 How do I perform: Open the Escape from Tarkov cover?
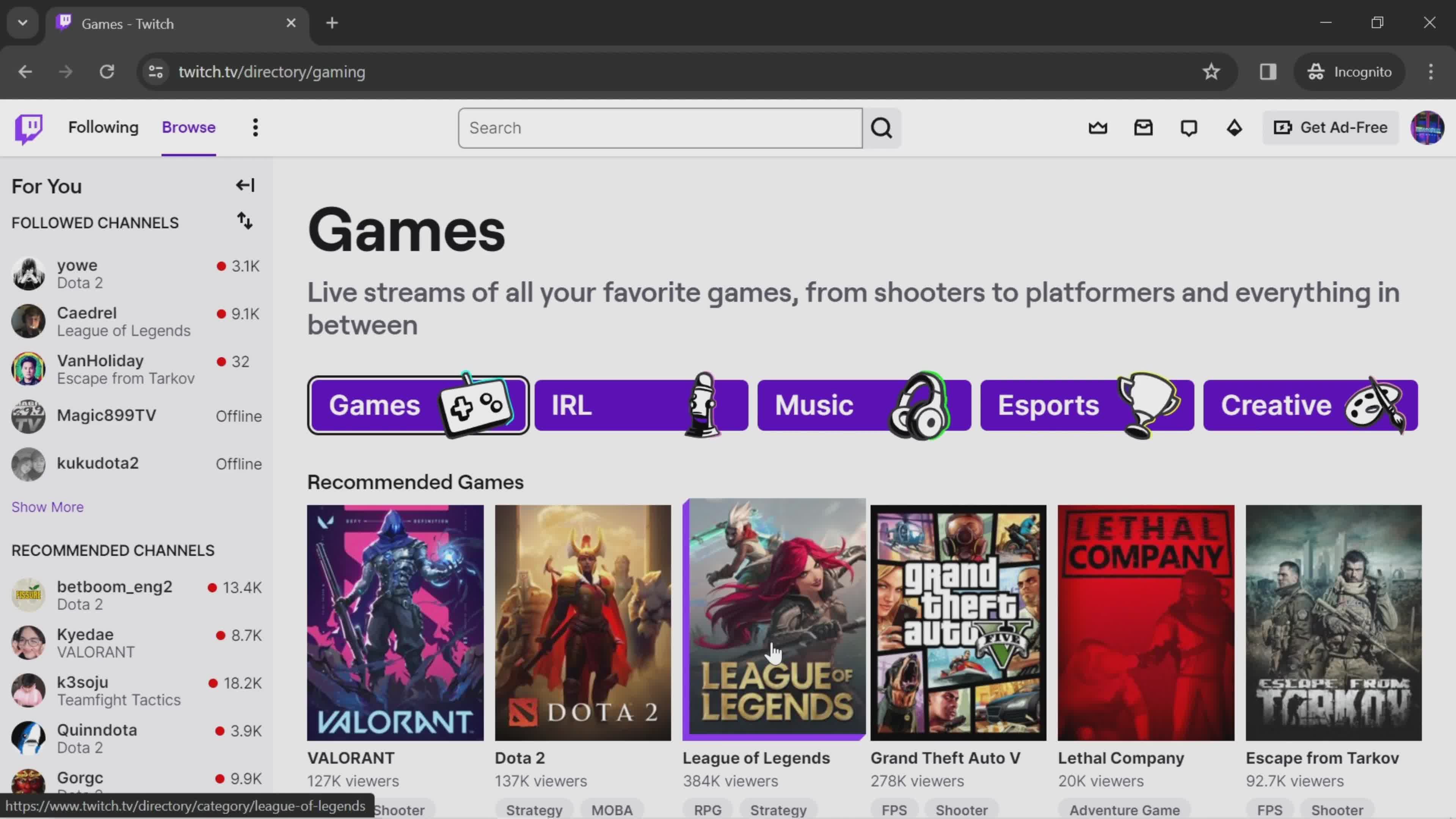tap(1334, 623)
